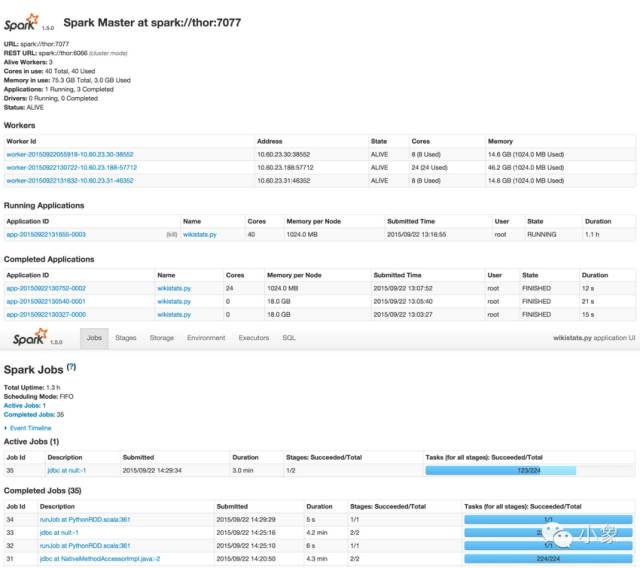Select the Jobs tab
The image size is (640, 568).
[94, 338]
